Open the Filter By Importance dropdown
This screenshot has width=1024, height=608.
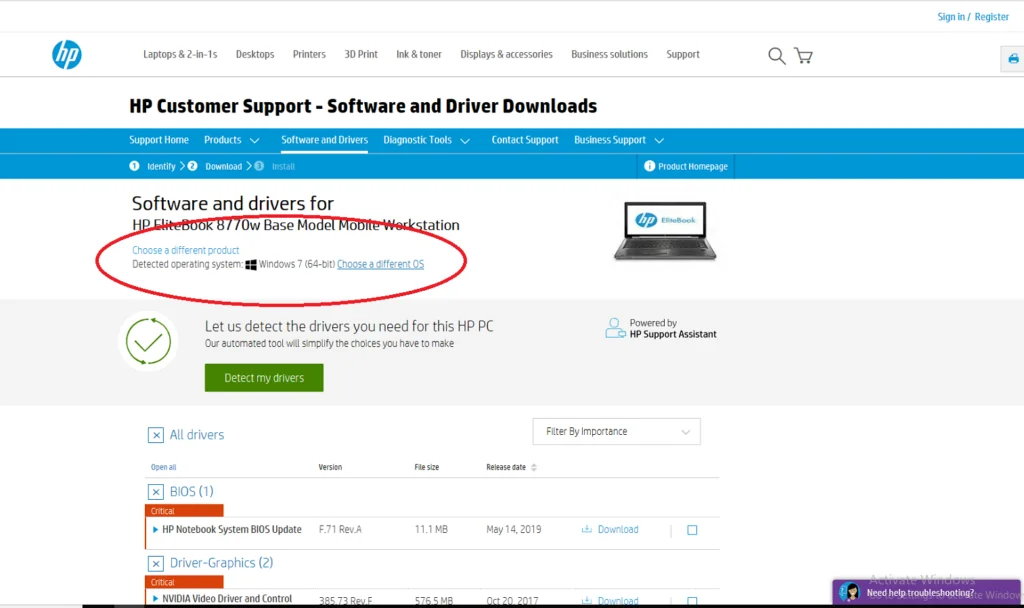click(x=616, y=432)
